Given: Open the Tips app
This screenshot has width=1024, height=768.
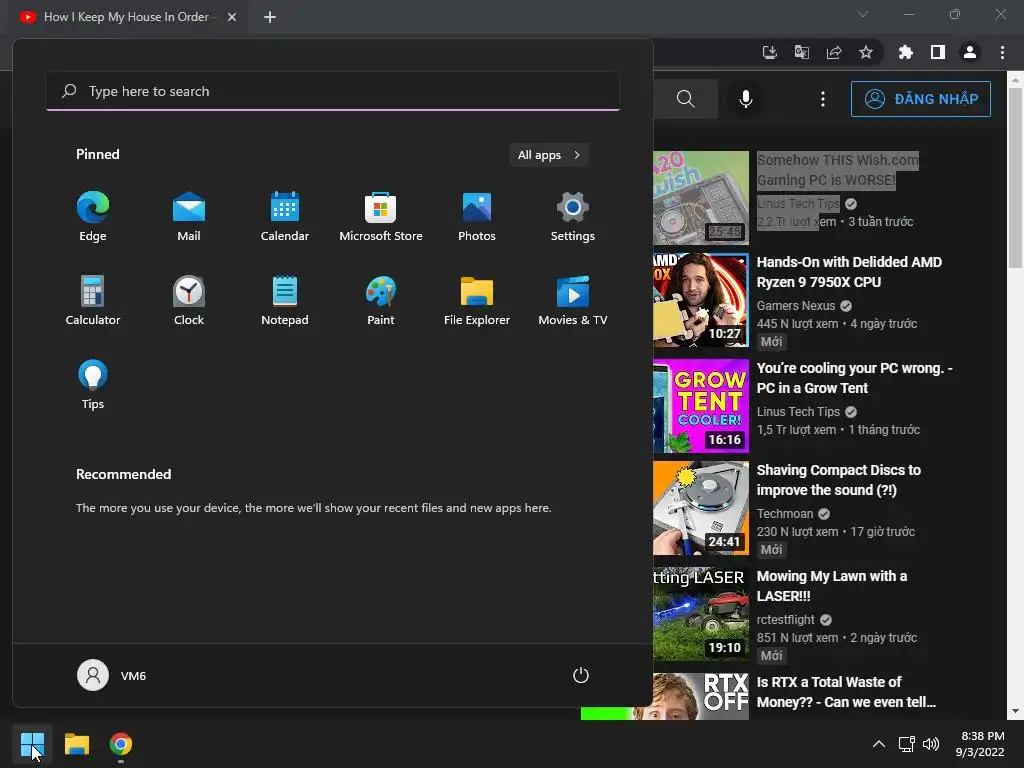Looking at the screenshot, I should coord(93,385).
